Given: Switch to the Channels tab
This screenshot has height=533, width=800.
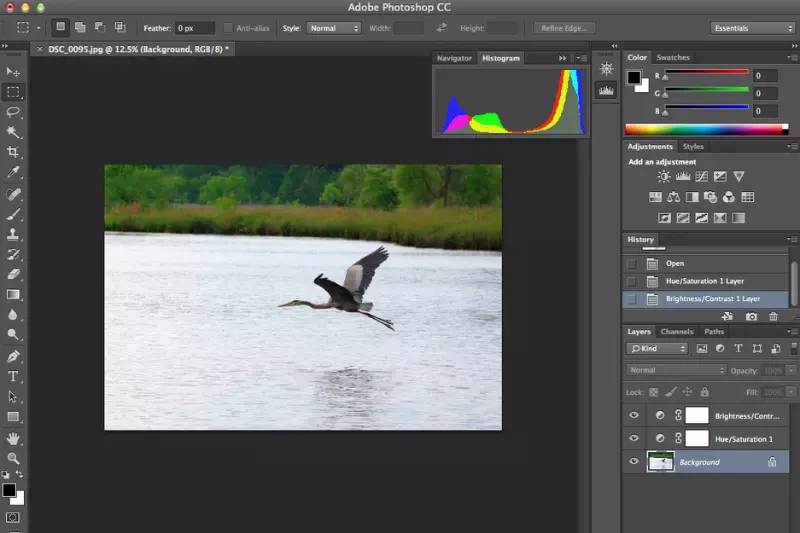Looking at the screenshot, I should [677, 332].
